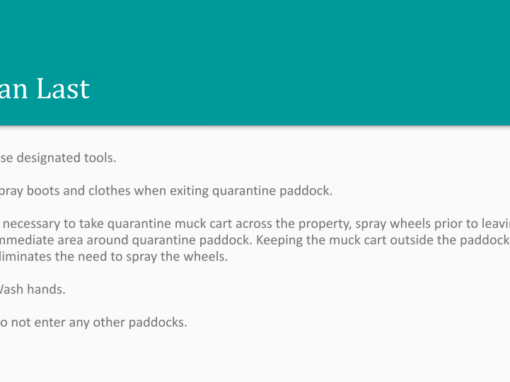Viewport: 510px width, 382px height.
Task: Select the teal header banner background
Action: click(255, 63)
